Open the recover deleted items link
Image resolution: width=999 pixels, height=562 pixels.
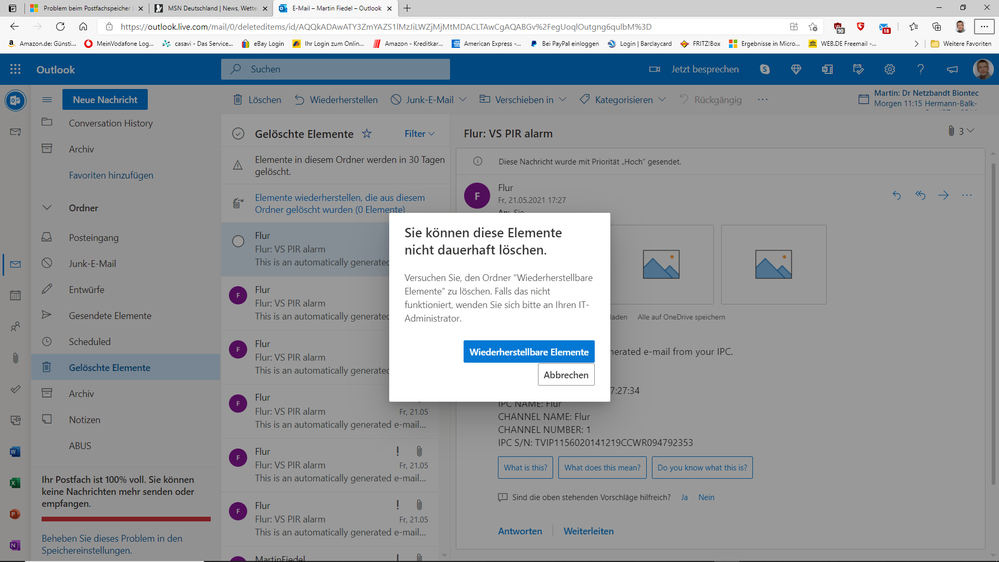click(340, 203)
